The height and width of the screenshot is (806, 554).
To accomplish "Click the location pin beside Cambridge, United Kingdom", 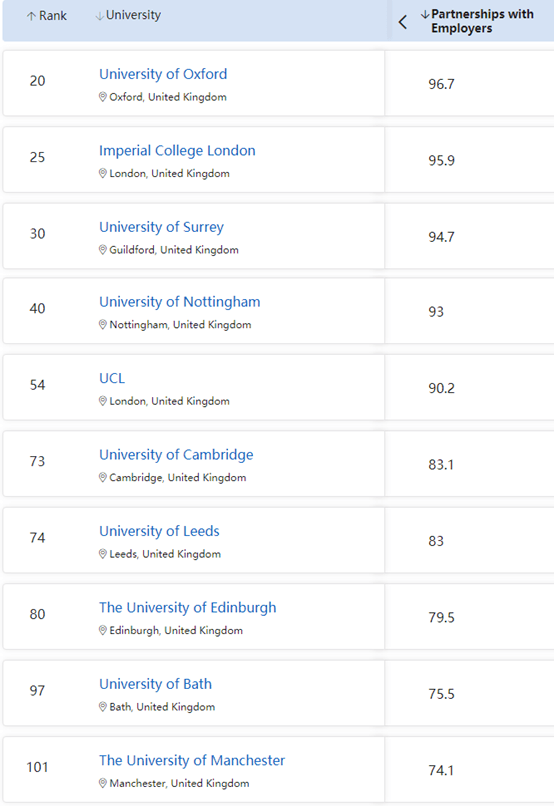I will (103, 478).
